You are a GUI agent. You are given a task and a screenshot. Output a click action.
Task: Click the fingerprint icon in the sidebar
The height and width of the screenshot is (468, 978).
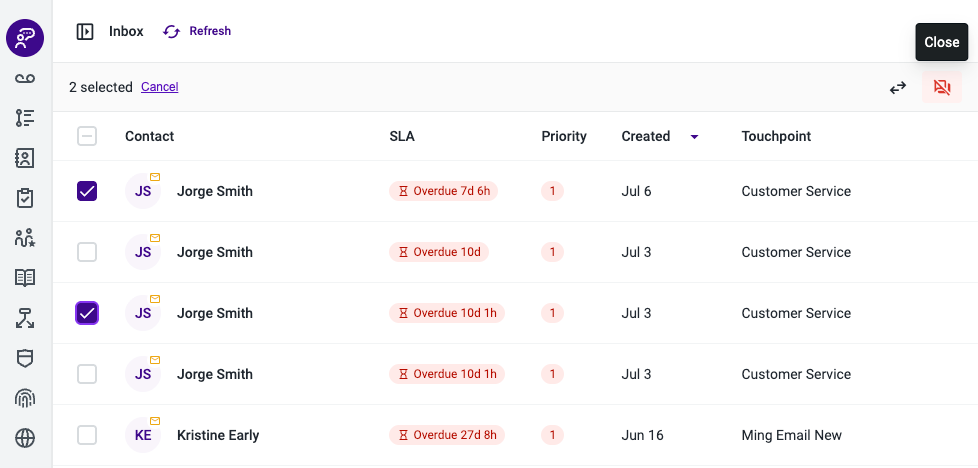[x=25, y=398]
